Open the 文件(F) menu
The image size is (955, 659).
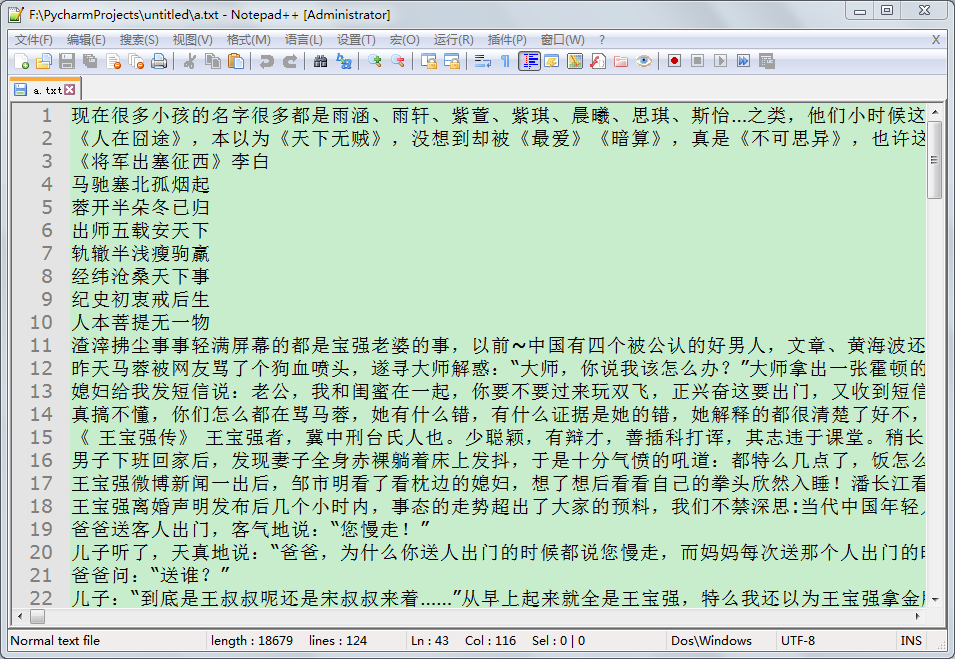point(33,40)
